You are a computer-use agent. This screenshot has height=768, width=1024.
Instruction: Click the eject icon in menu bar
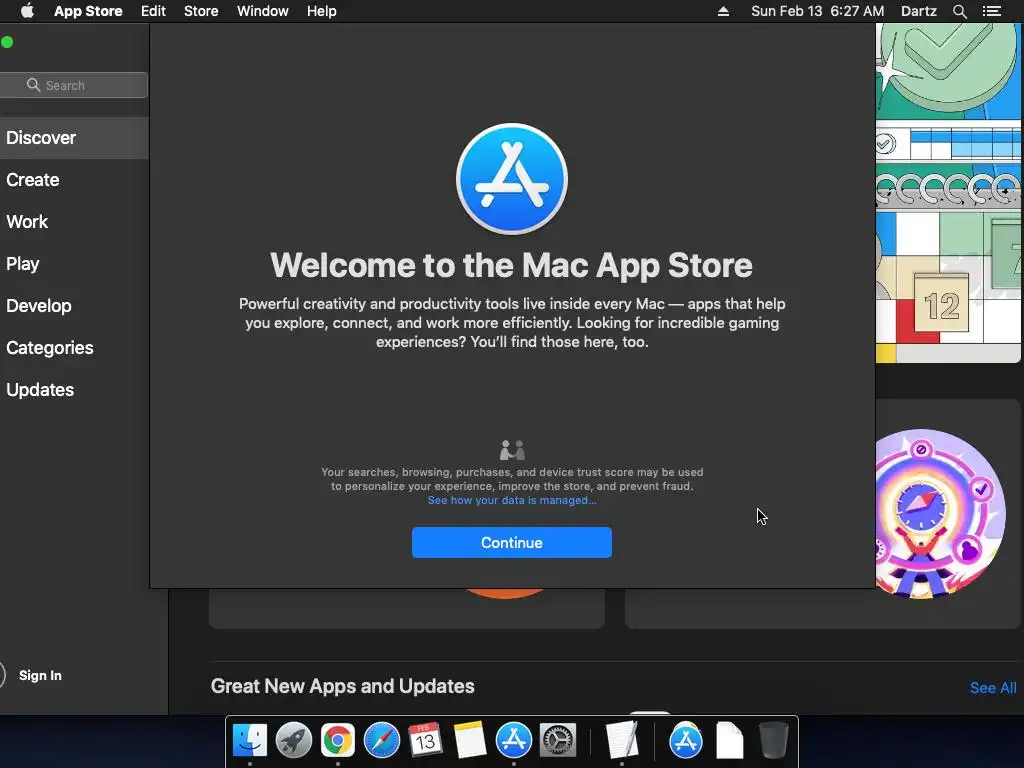pyautogui.click(x=723, y=11)
